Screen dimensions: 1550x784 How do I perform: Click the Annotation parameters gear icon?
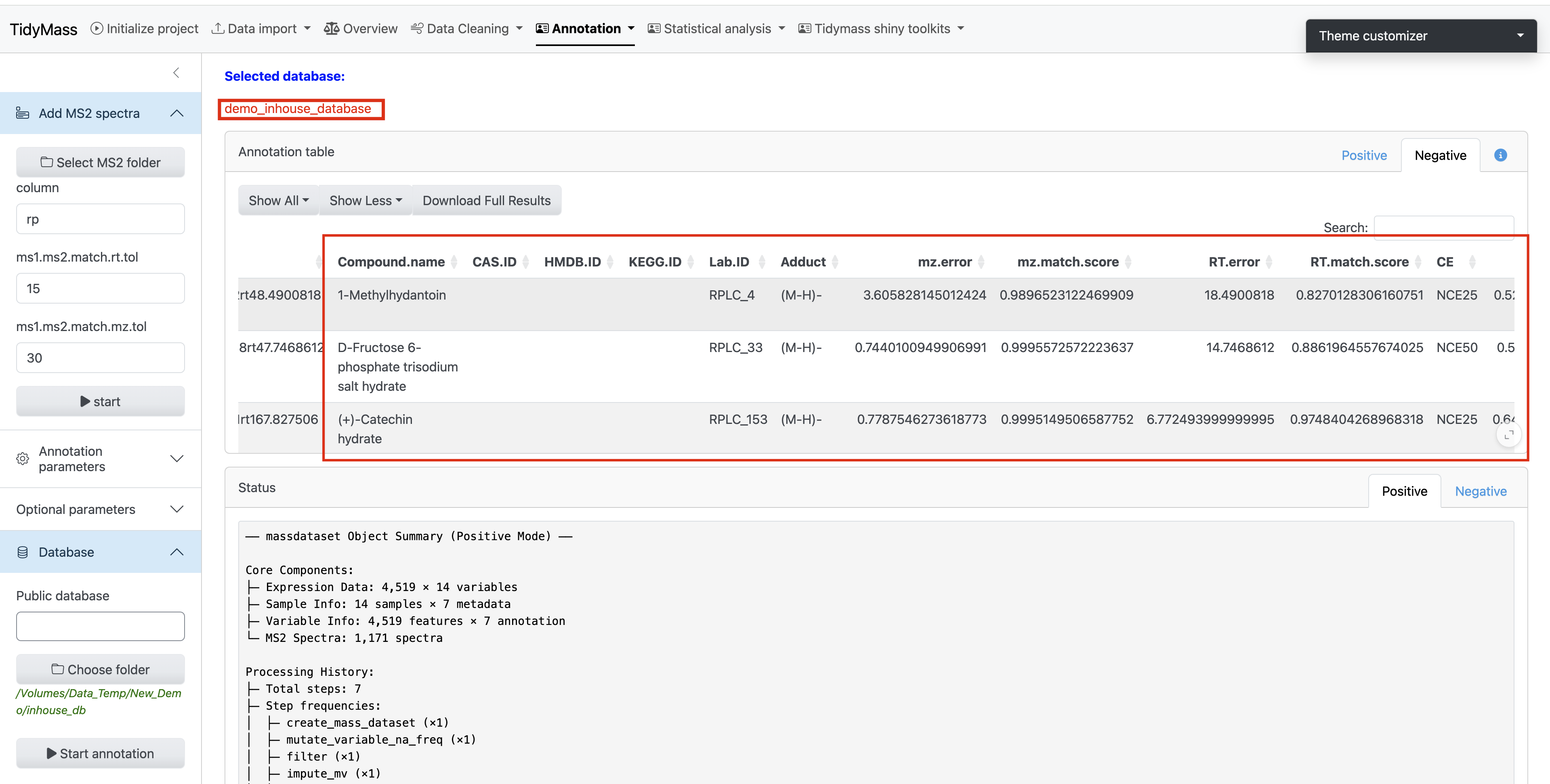23,459
